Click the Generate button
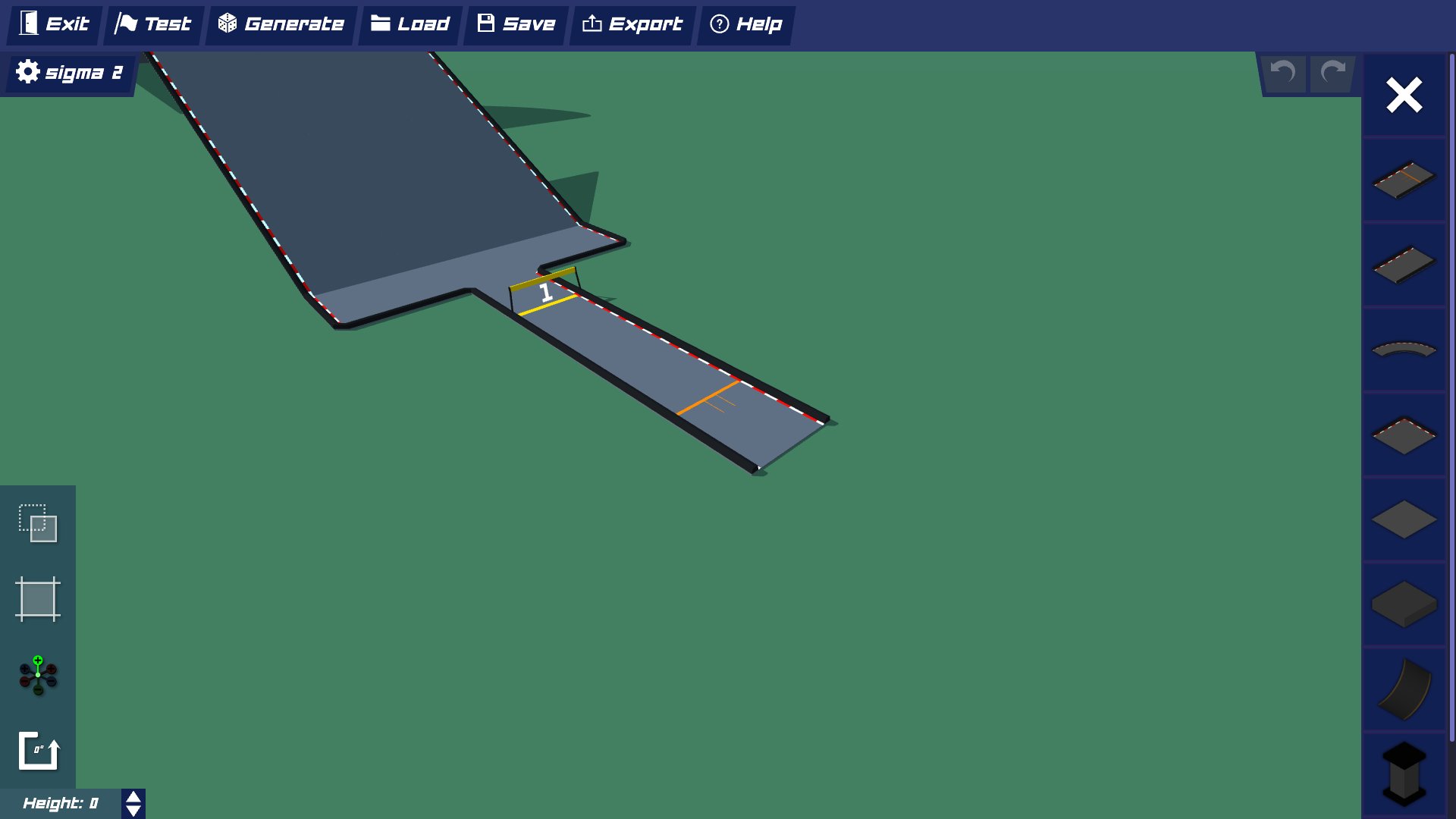Screen dimensions: 1456x819 281,24
